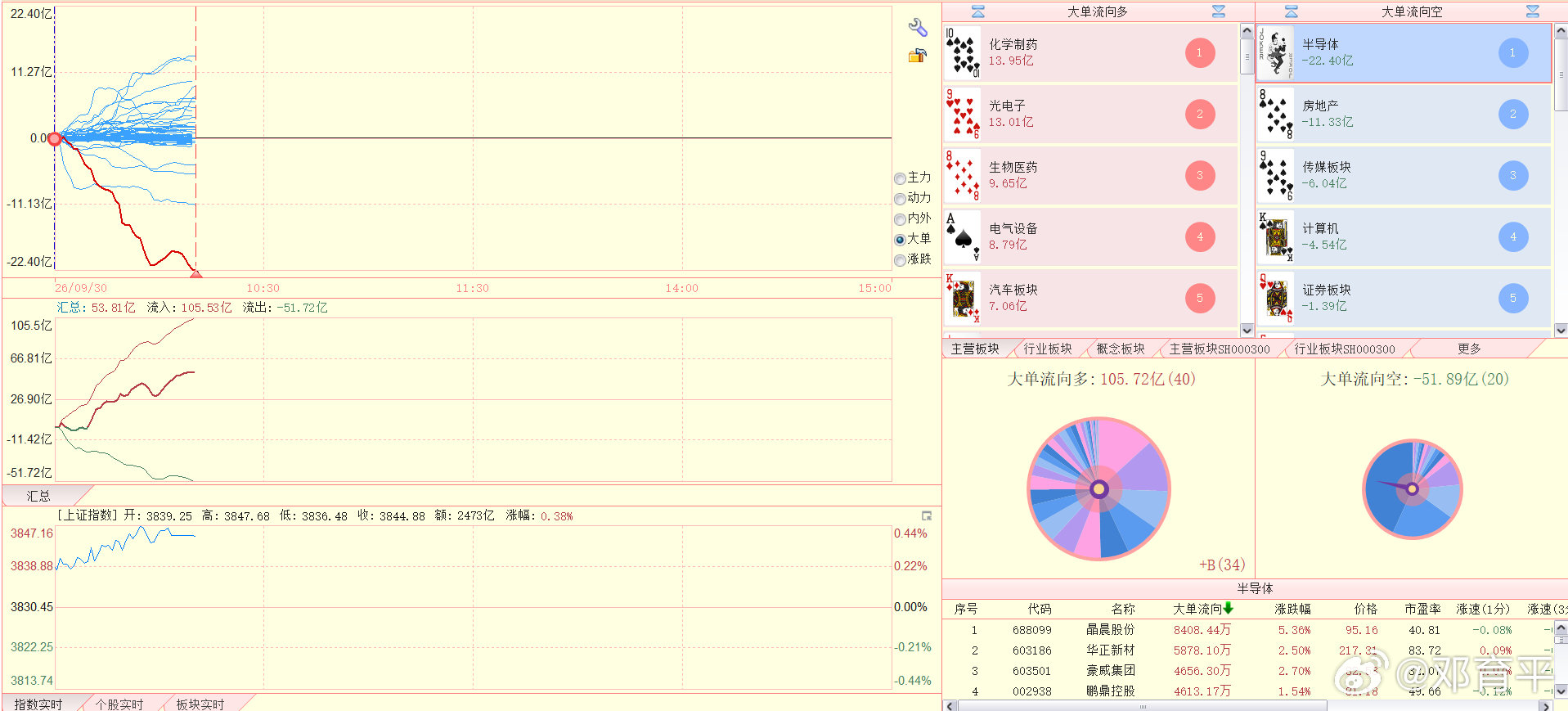The height and width of the screenshot is (711, 1568).
Task: Click the left collapse arrow of 大单流向多
Action: coord(978,11)
